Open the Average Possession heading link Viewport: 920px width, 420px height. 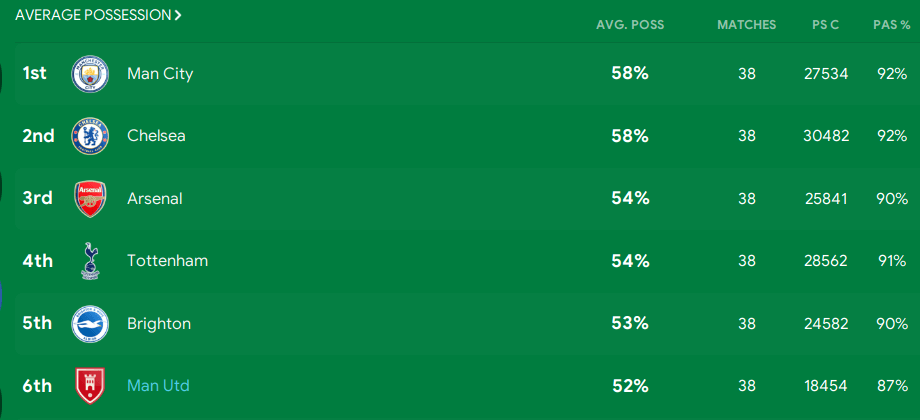click(93, 16)
